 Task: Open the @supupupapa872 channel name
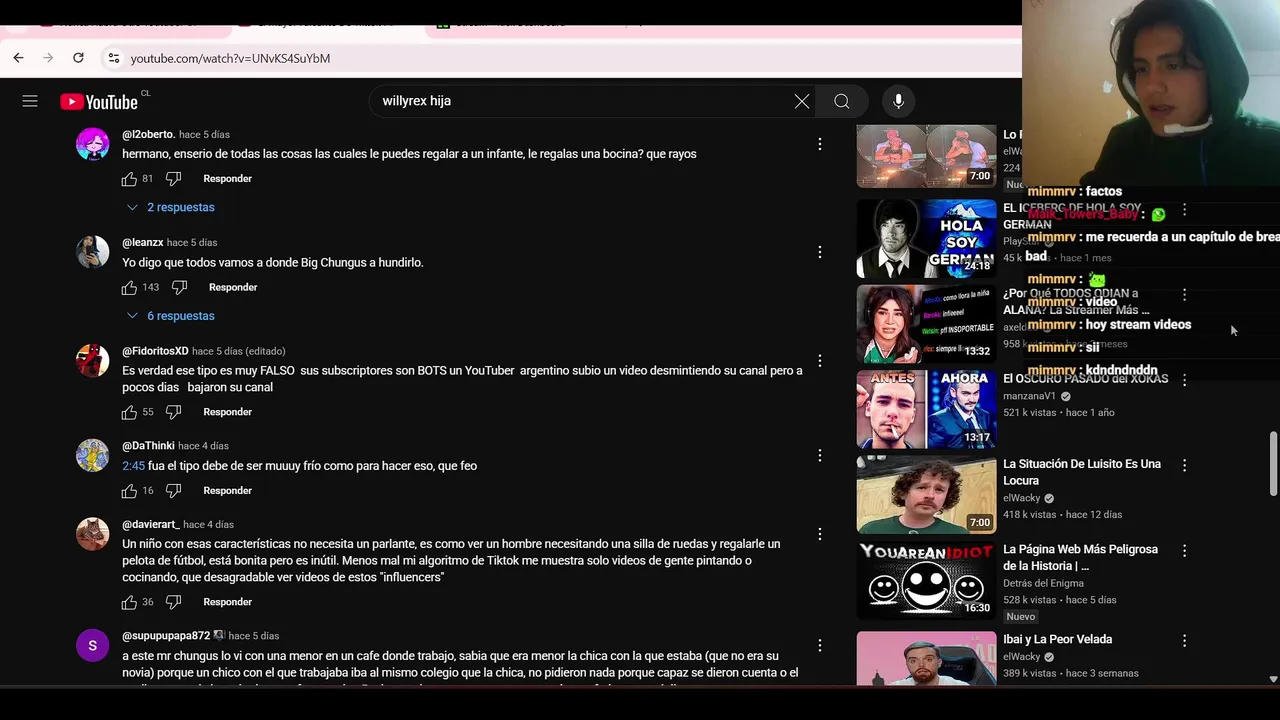point(166,636)
